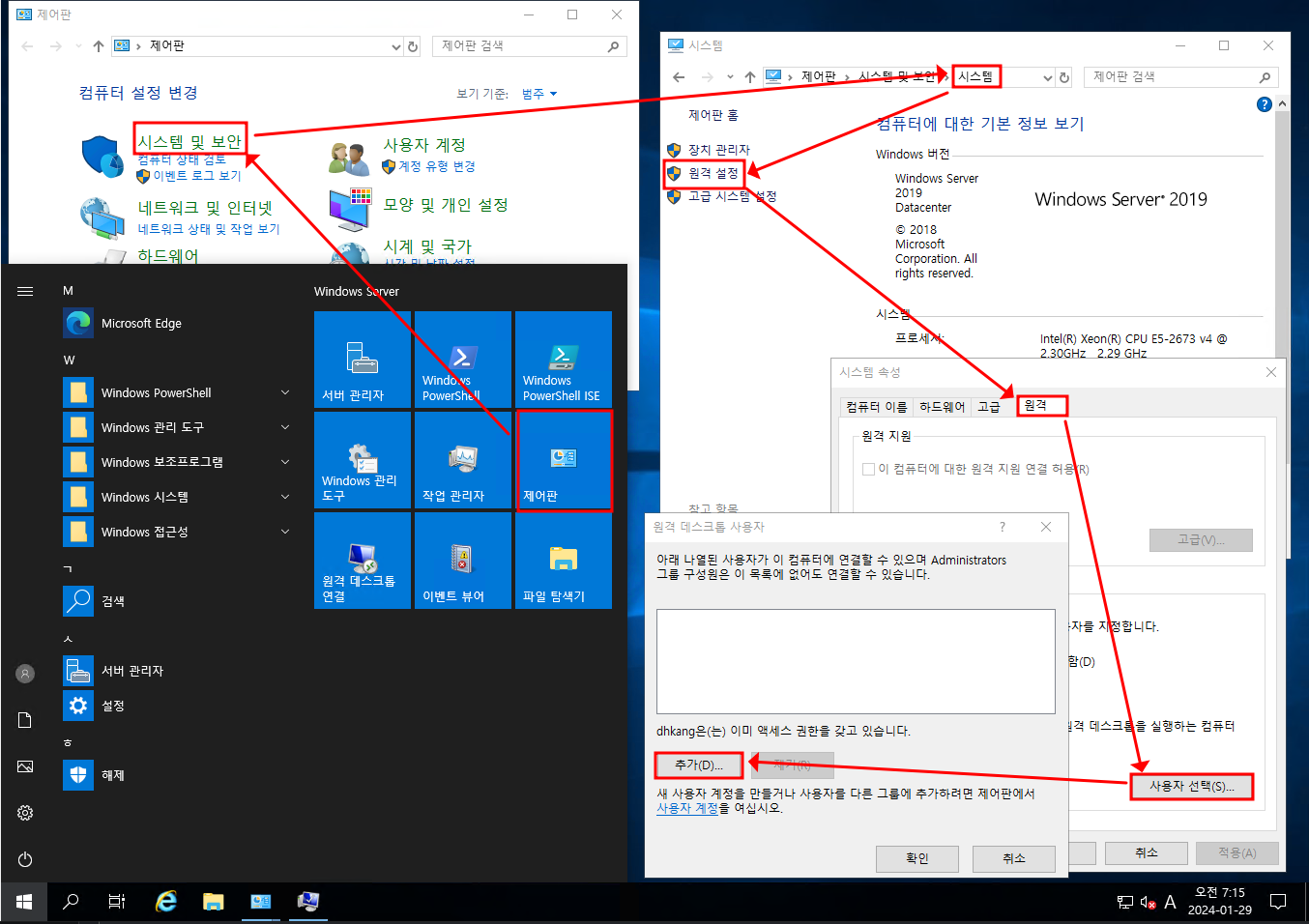The image size is (1309, 924).
Task: Open 시스템 및 보안 in 제어판
Action: click(189, 141)
